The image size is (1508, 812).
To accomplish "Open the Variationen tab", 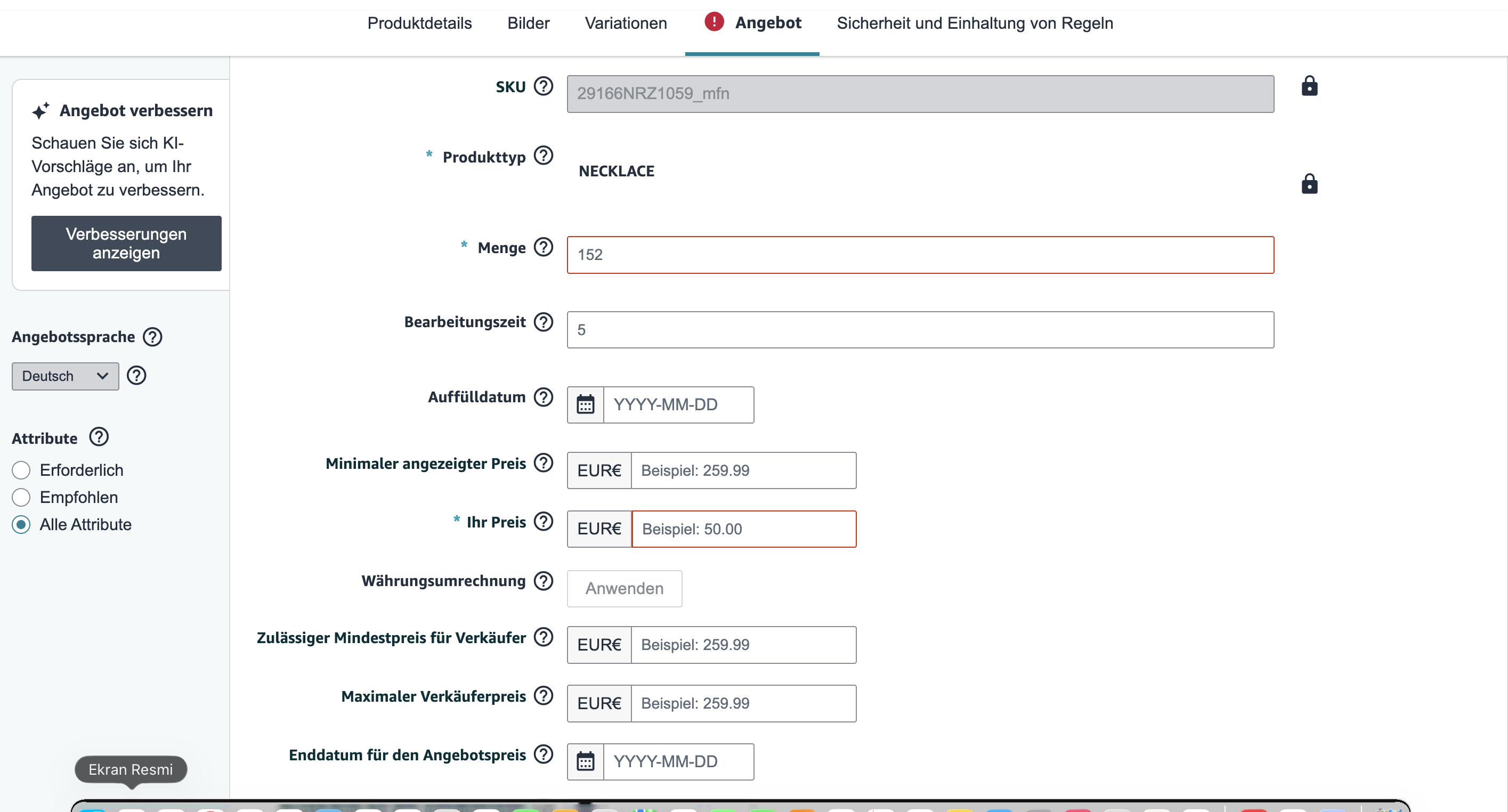I will point(625,23).
